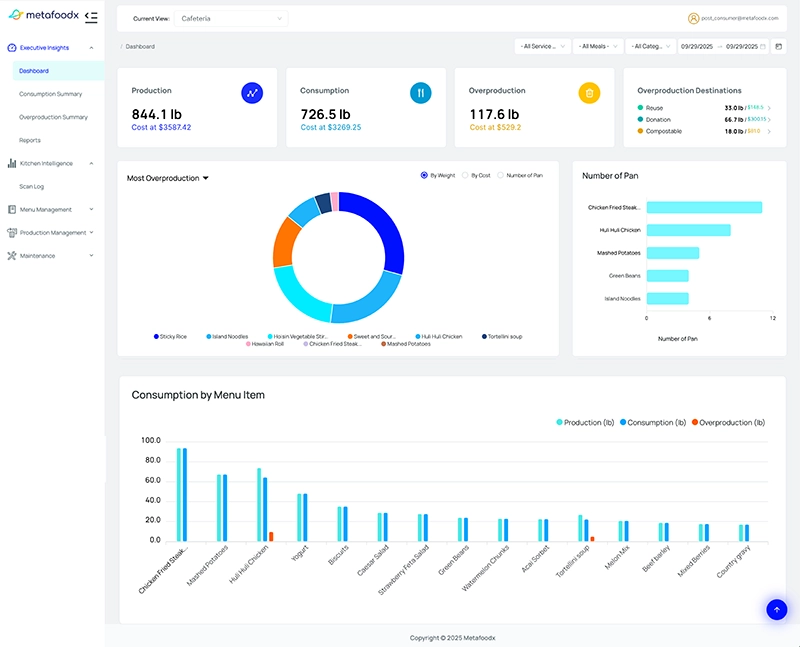The width and height of the screenshot is (800, 647).
Task: Click the Consumption utensils icon
Action: click(420, 93)
